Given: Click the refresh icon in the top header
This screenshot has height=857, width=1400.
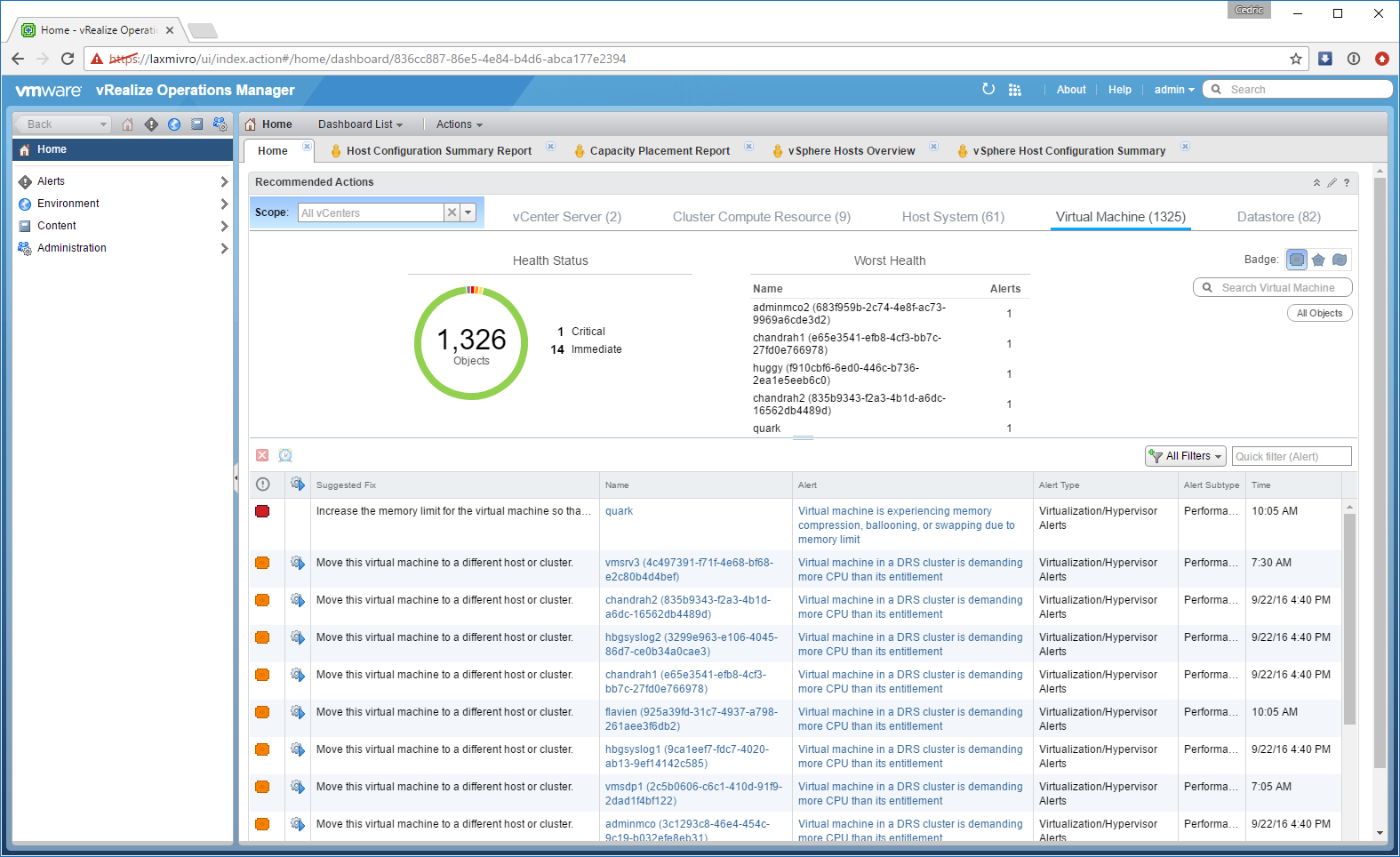Looking at the screenshot, I should tap(988, 89).
